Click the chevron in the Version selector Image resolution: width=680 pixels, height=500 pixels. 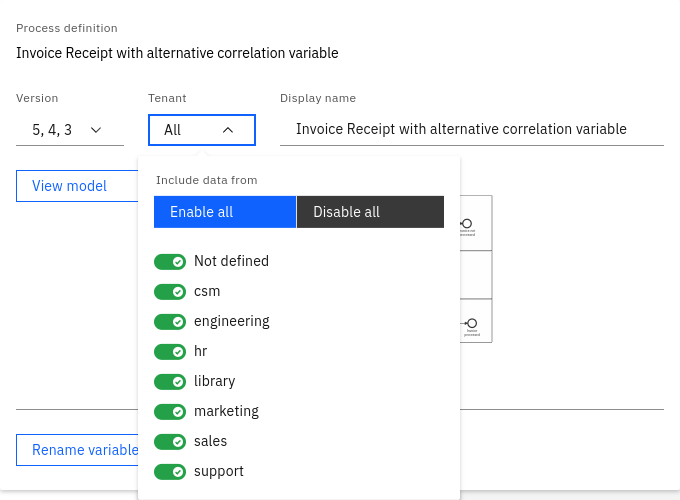96,130
